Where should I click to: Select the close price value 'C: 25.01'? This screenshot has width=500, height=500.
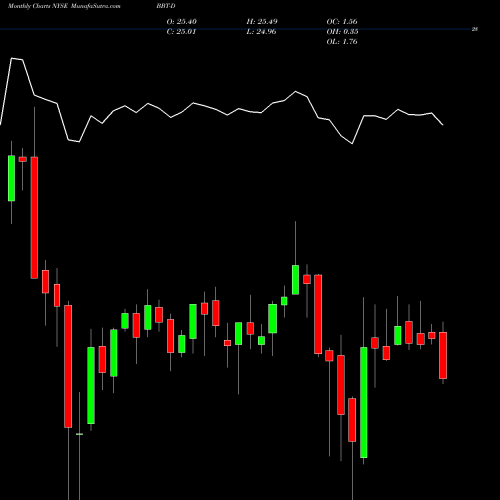click(x=181, y=32)
